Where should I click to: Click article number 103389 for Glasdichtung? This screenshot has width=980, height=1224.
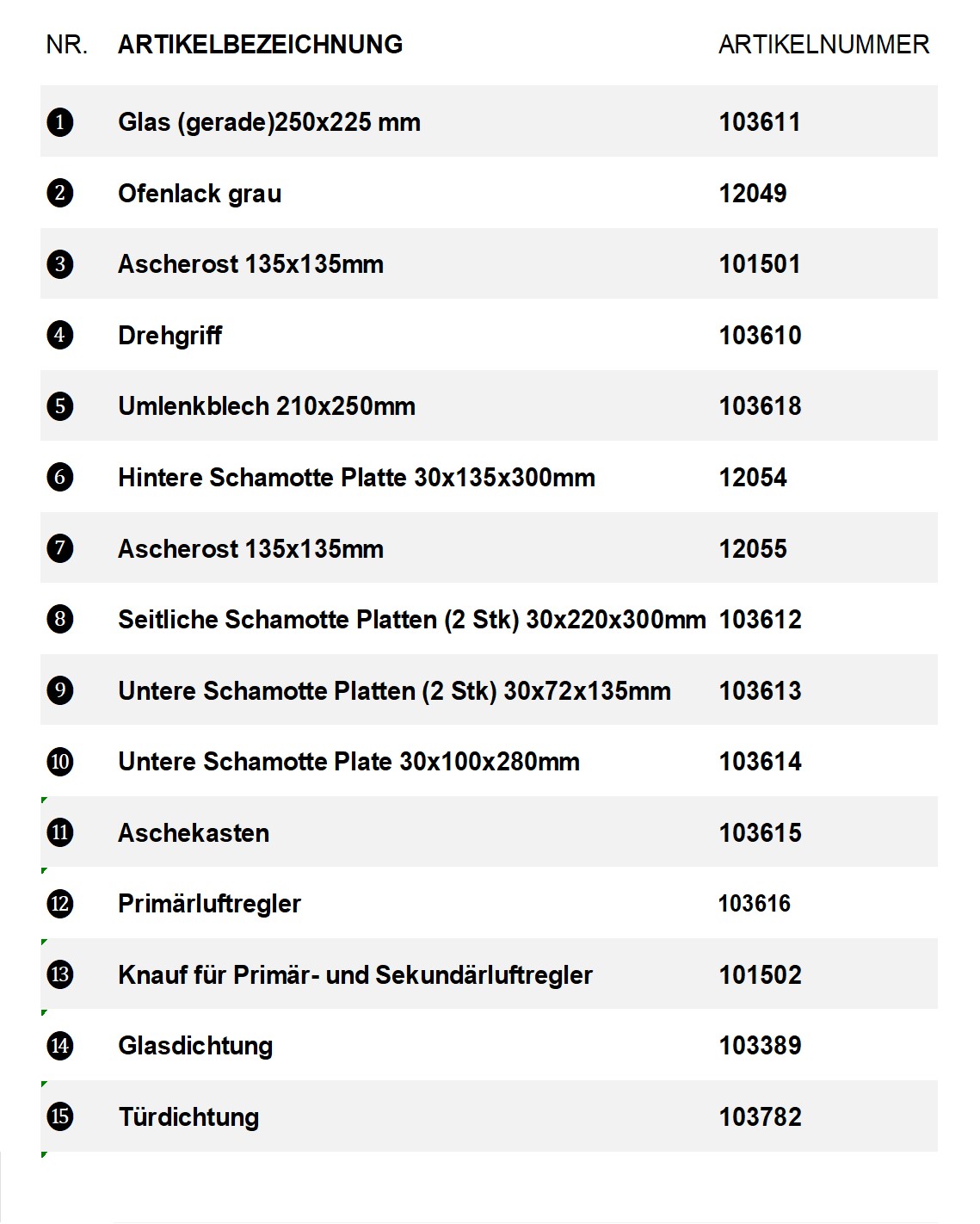(760, 1046)
